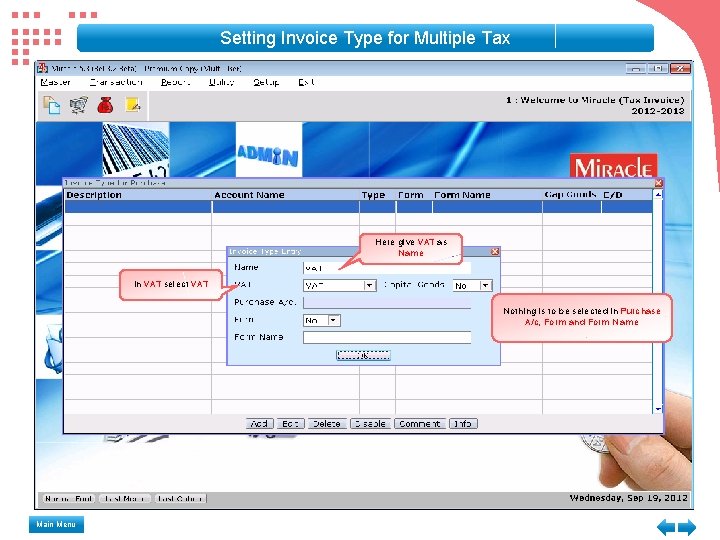This screenshot has width=720, height=540.
Task: Click the Miracle red logo
Action: tap(613, 166)
